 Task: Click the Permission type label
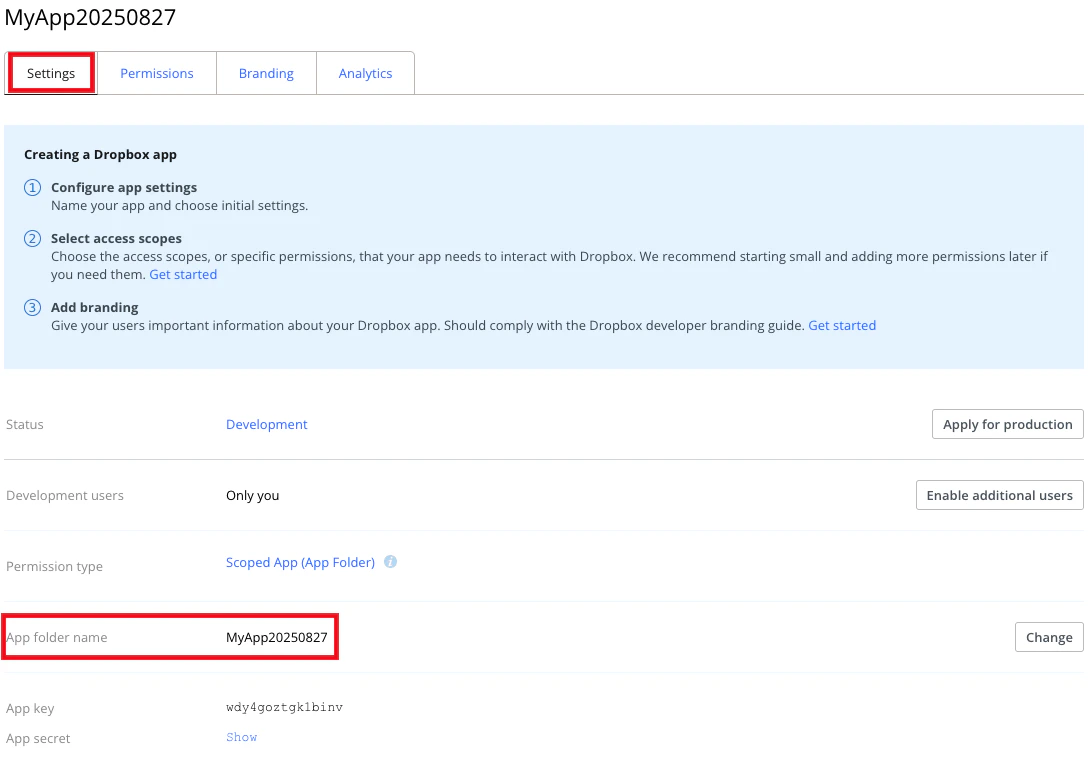[x=54, y=566]
